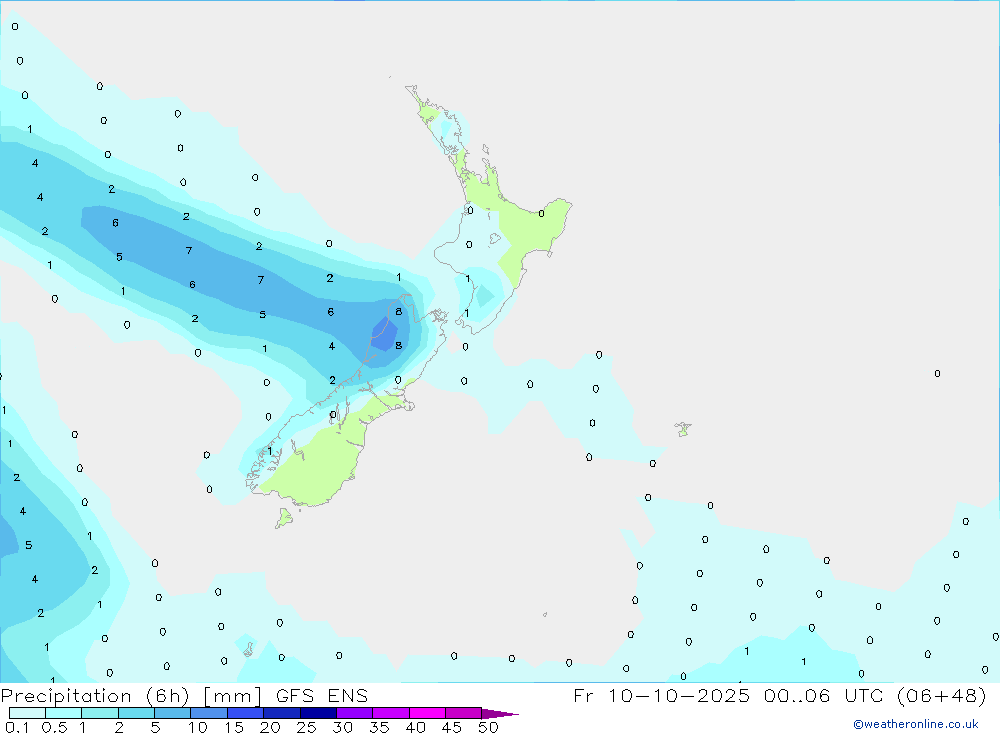Pick the 15–20 mm legend swatch

(246, 713)
